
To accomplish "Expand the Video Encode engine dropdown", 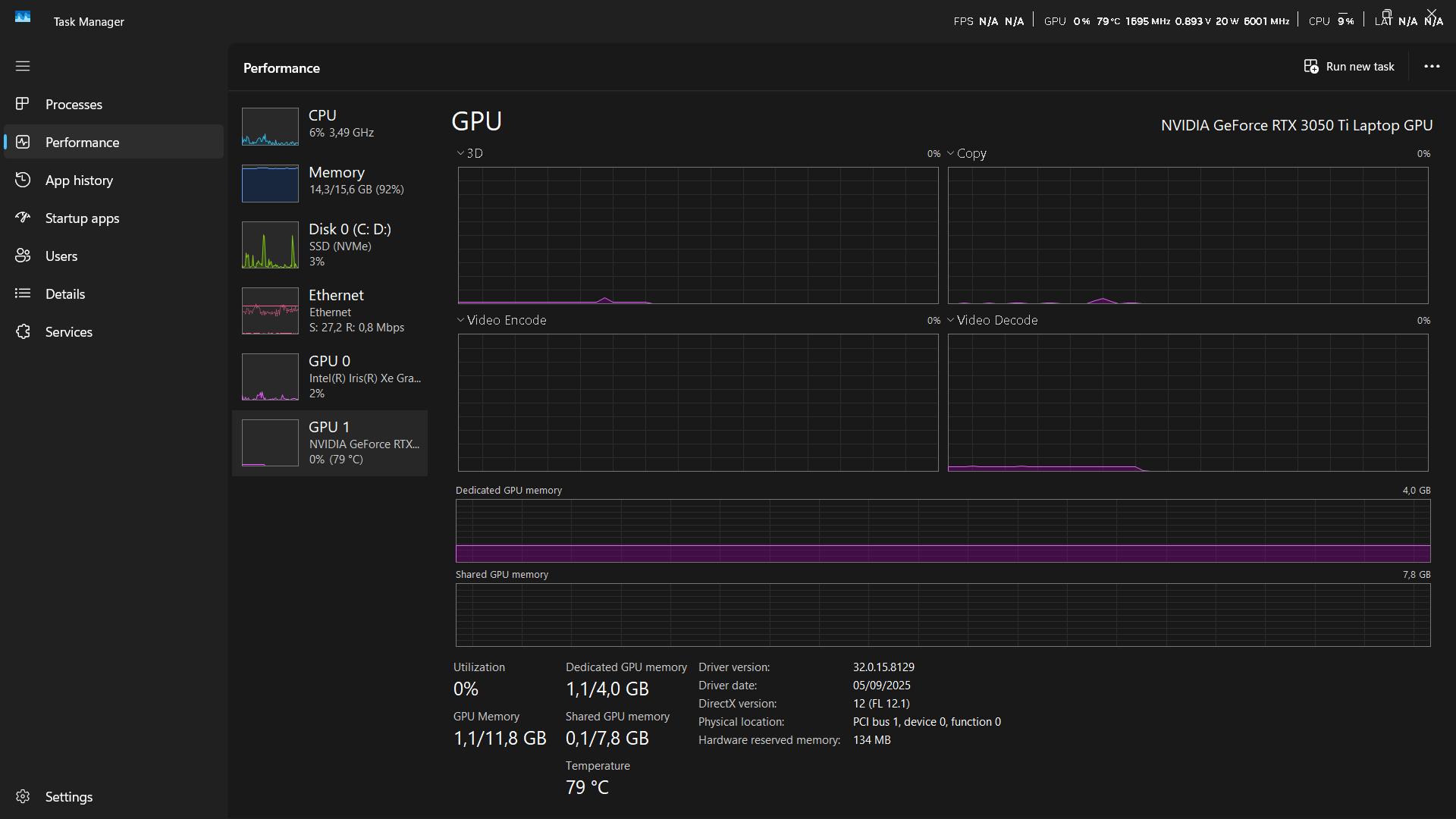I will point(460,320).
